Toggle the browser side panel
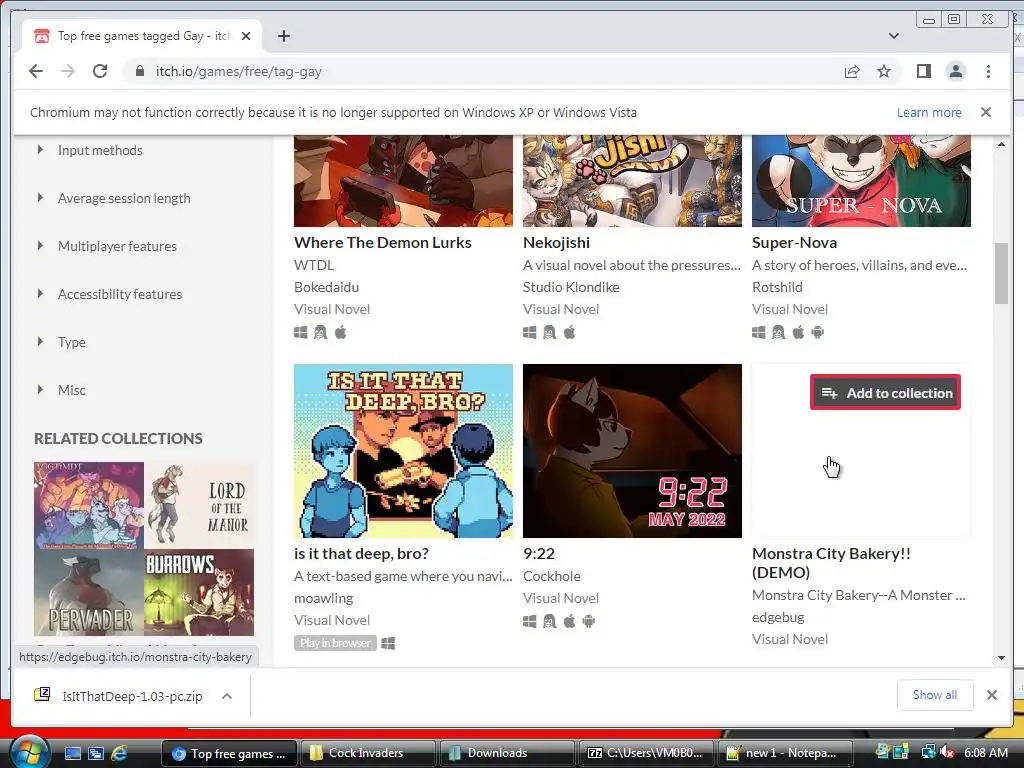Viewport: 1024px width, 768px height. click(923, 71)
